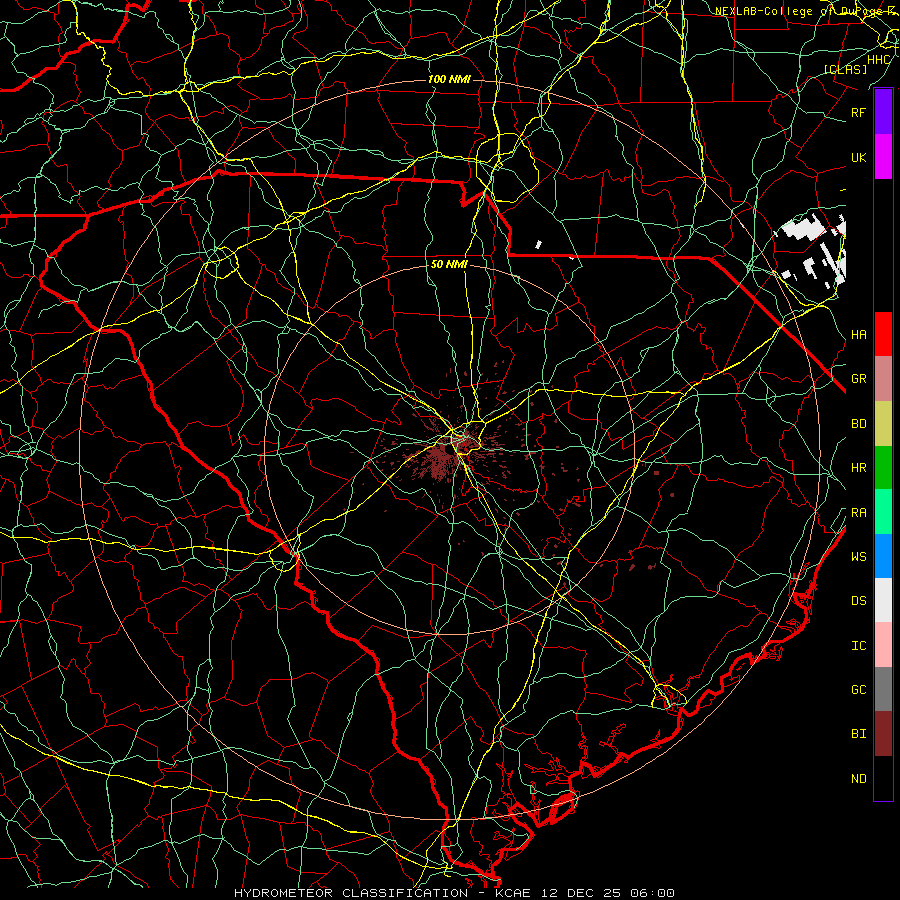
Task: Click the HA legend label
Action: [x=858, y=335]
